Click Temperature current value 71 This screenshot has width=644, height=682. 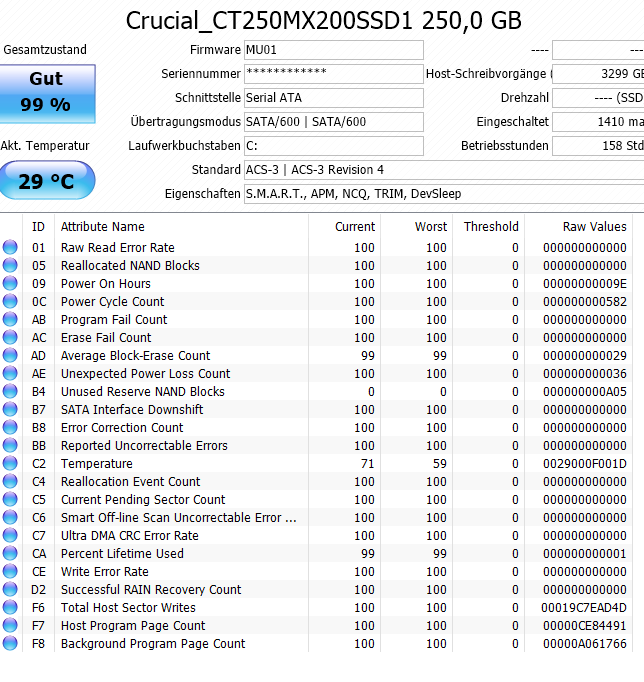pyautogui.click(x=367, y=464)
